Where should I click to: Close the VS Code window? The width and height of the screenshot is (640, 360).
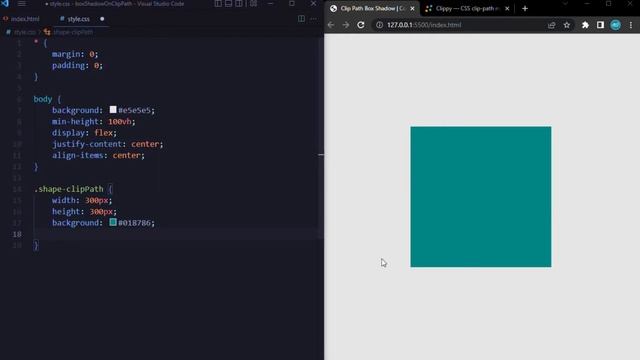313,4
